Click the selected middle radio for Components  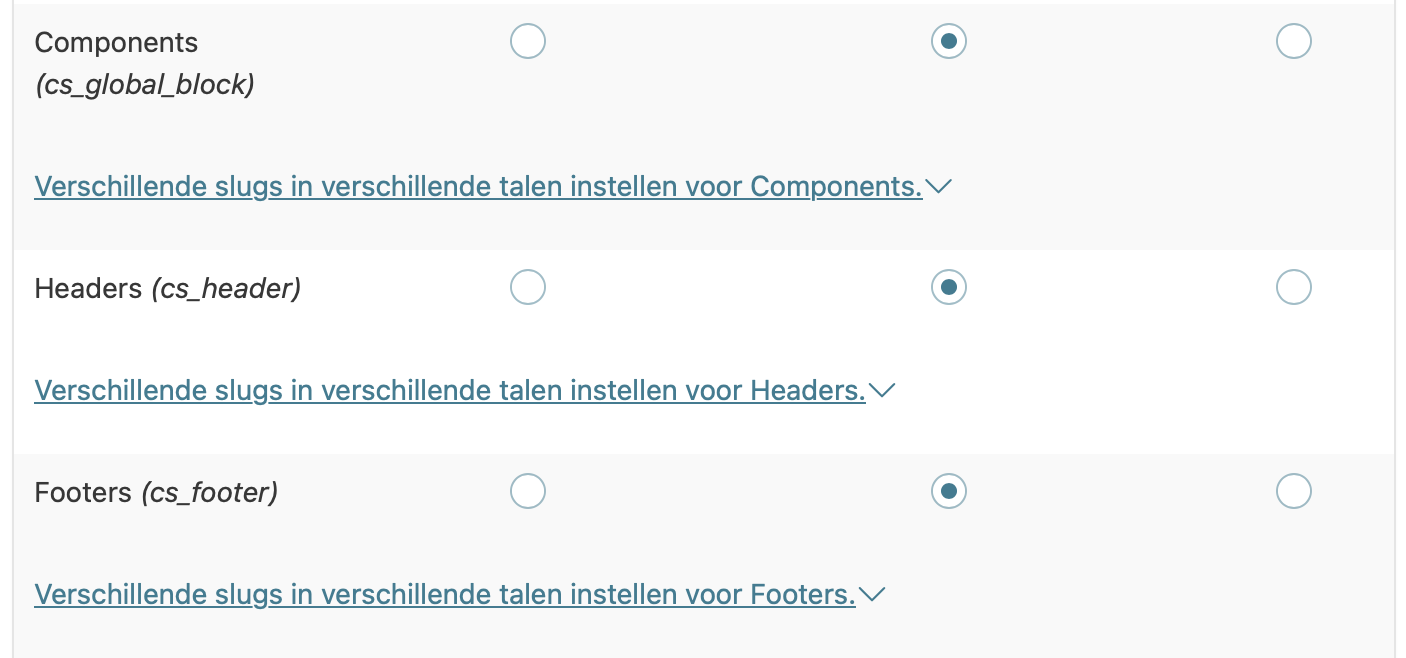tap(948, 42)
